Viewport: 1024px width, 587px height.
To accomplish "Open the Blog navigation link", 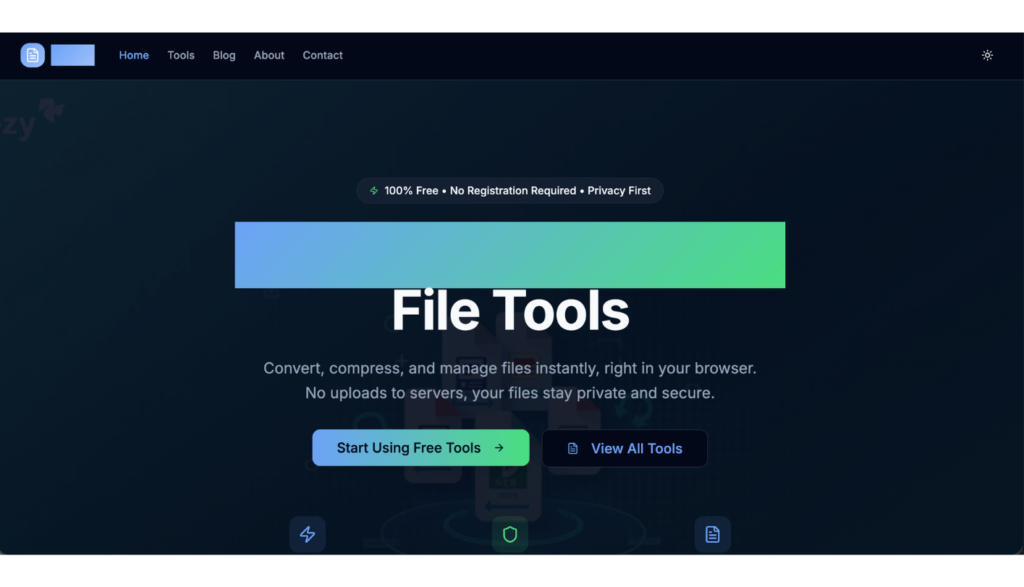I will click(224, 55).
